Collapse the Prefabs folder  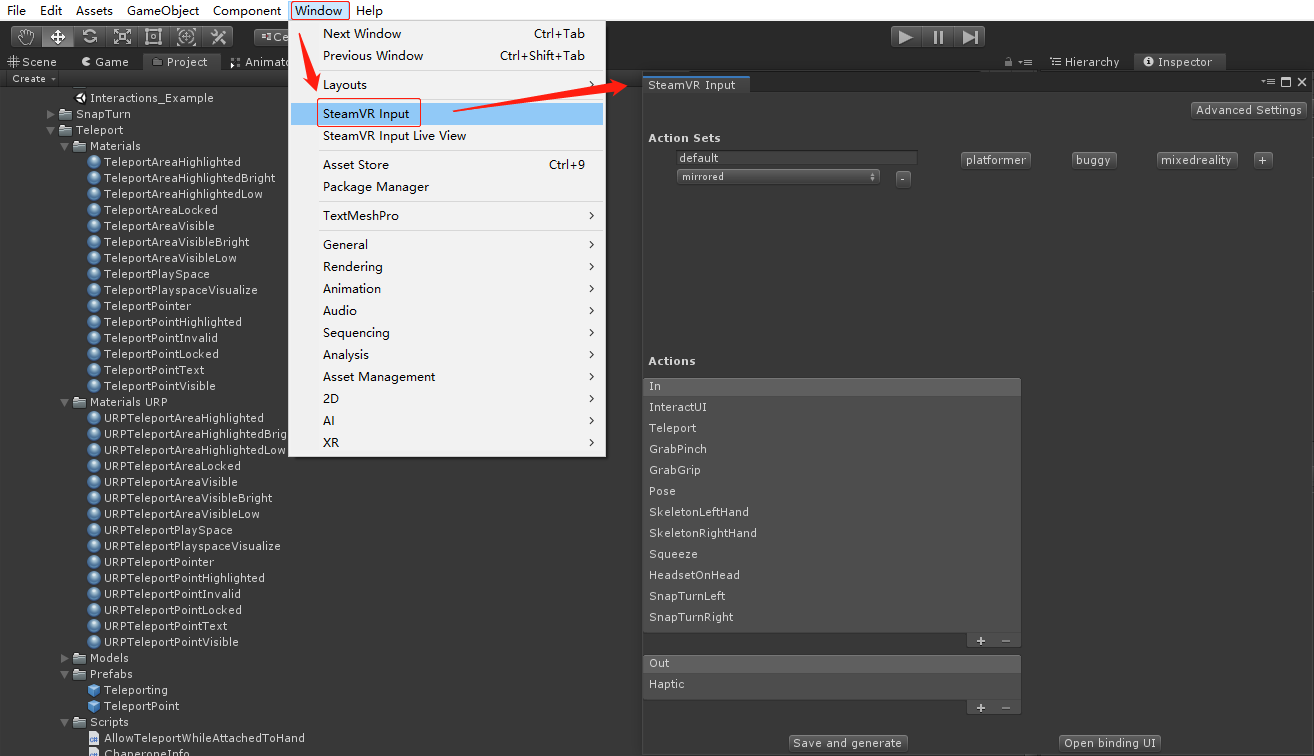(65, 674)
